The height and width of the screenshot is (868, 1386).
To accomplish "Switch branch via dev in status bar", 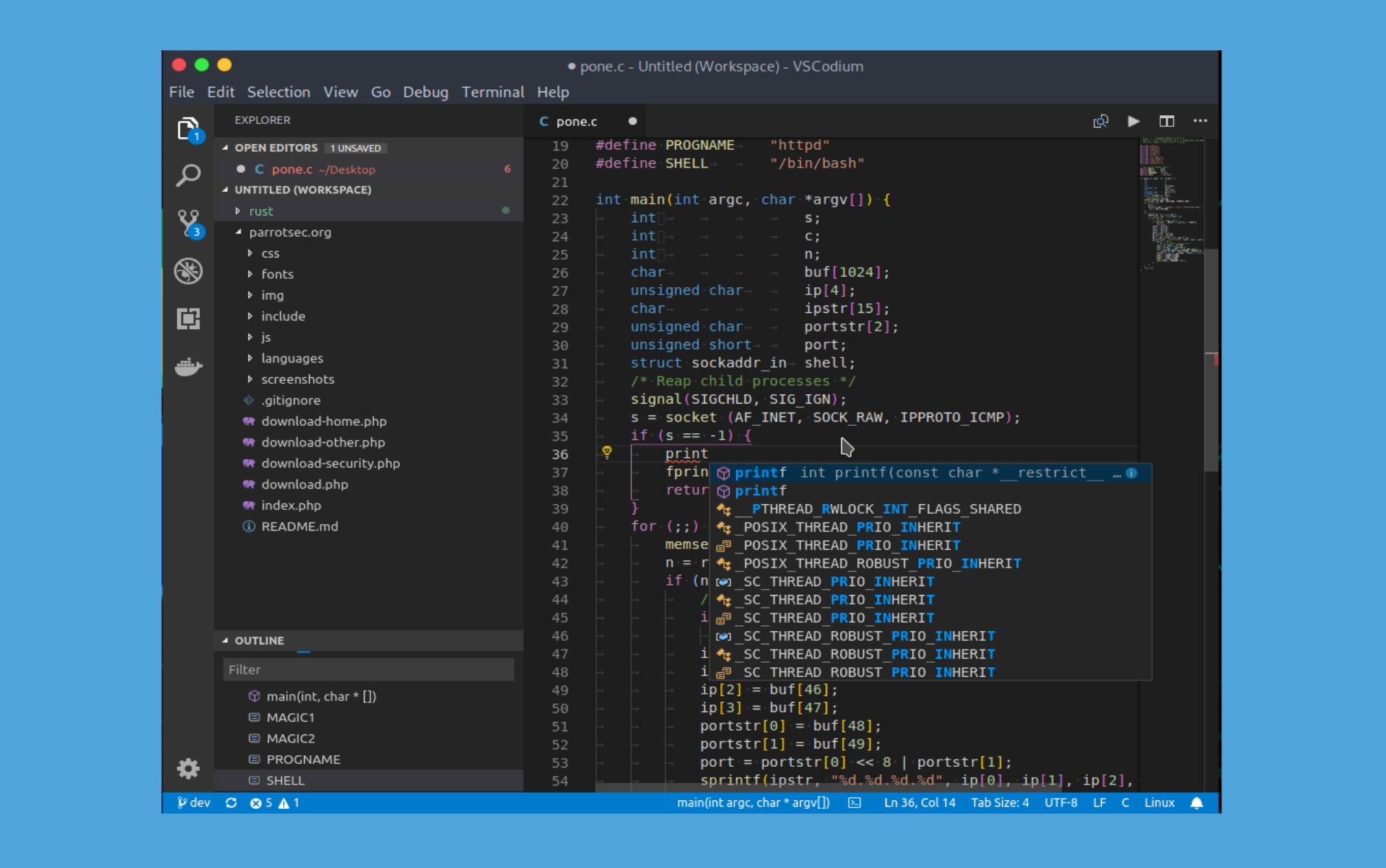I will pyautogui.click(x=193, y=802).
